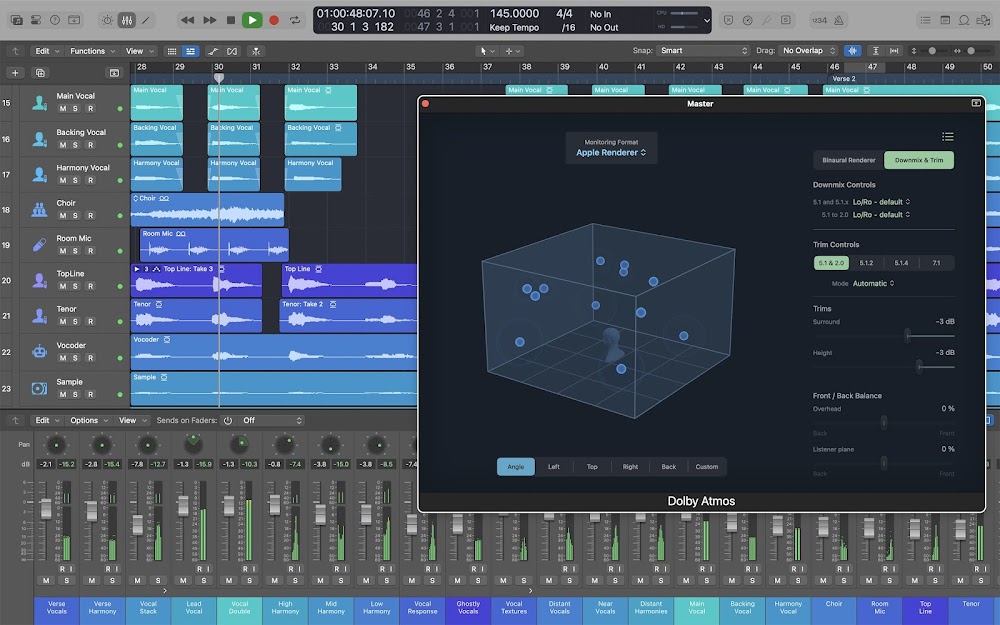This screenshot has width=1000, height=625.
Task: Select the 5.1.2 trim button
Action: (866, 263)
